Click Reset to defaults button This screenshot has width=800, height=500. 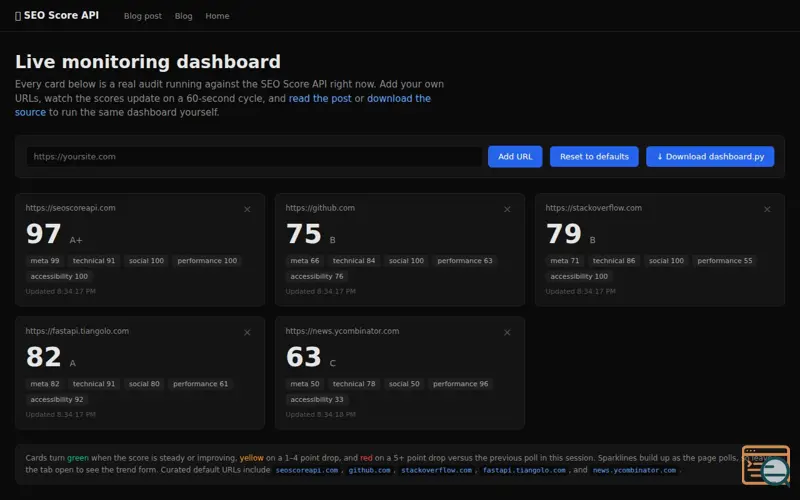pyautogui.click(x=594, y=157)
